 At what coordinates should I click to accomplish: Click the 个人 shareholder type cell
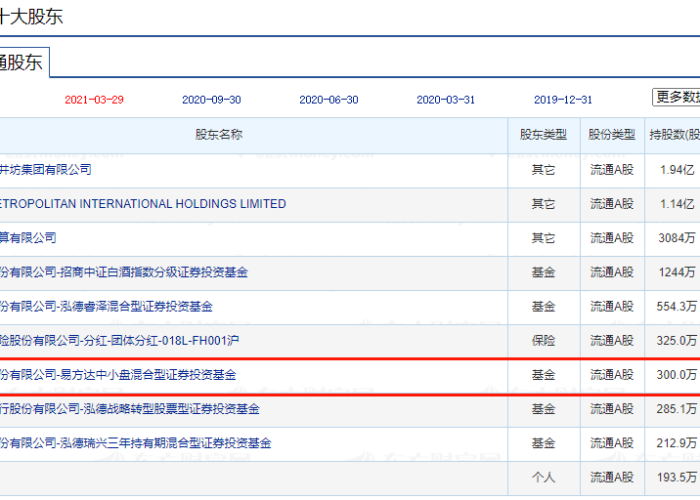(x=543, y=478)
